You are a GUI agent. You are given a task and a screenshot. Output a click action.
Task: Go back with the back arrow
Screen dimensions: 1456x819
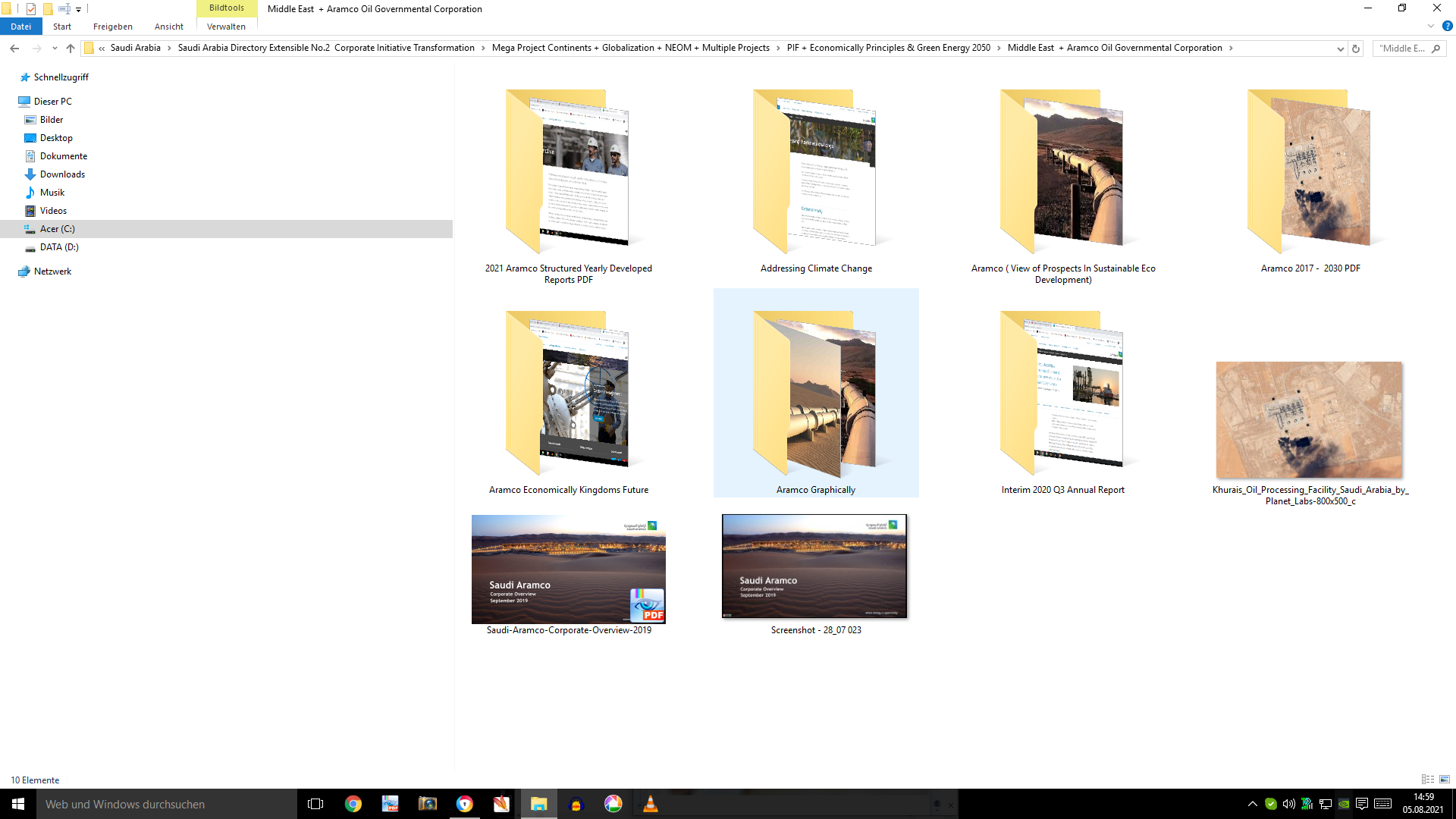coord(14,49)
